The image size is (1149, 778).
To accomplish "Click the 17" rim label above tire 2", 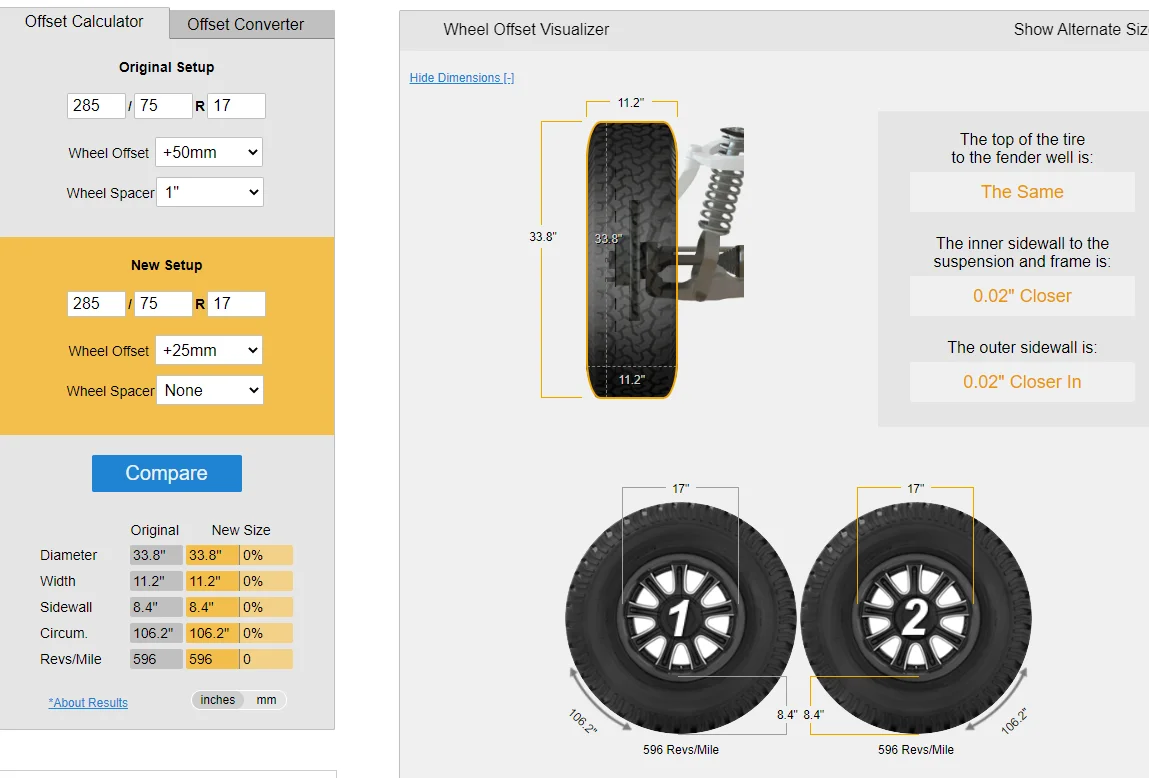I will point(916,488).
